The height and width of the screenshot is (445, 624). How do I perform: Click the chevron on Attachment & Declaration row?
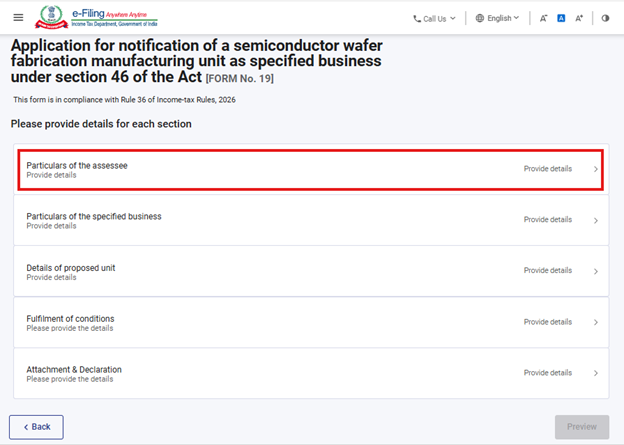596,373
